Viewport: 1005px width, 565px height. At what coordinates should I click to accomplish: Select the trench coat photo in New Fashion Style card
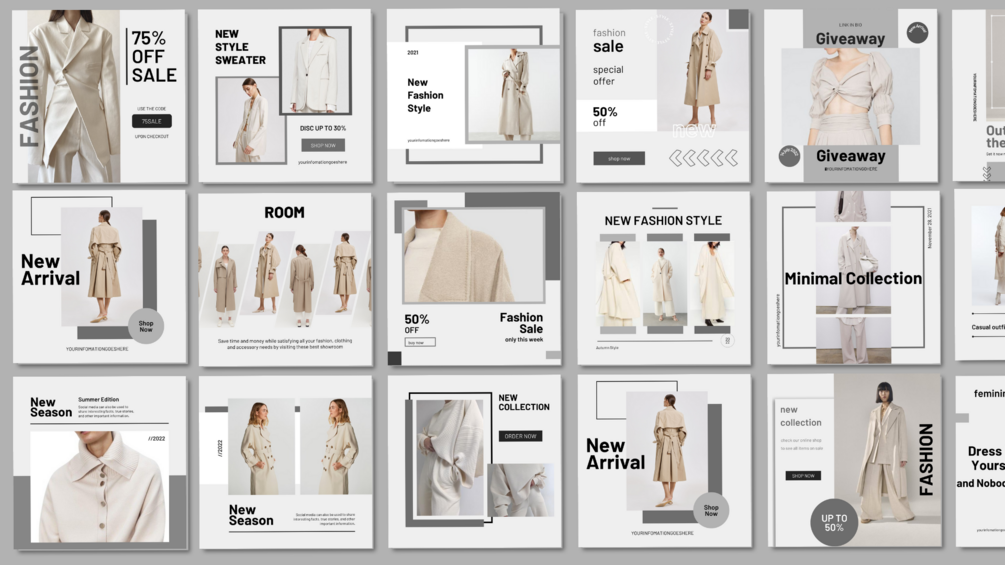(513, 94)
